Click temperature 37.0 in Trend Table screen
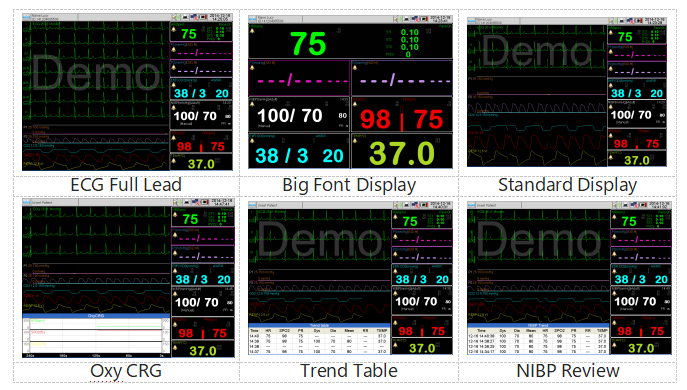Image resolution: width=687 pixels, height=390 pixels. click(422, 348)
